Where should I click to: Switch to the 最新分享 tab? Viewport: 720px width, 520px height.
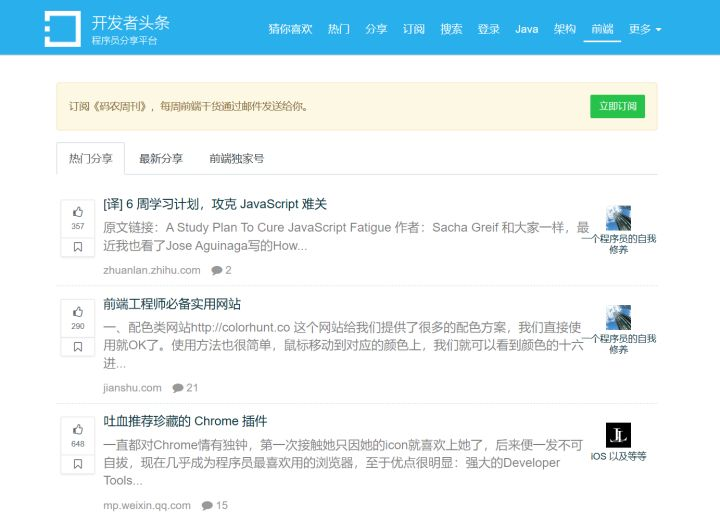(x=161, y=158)
